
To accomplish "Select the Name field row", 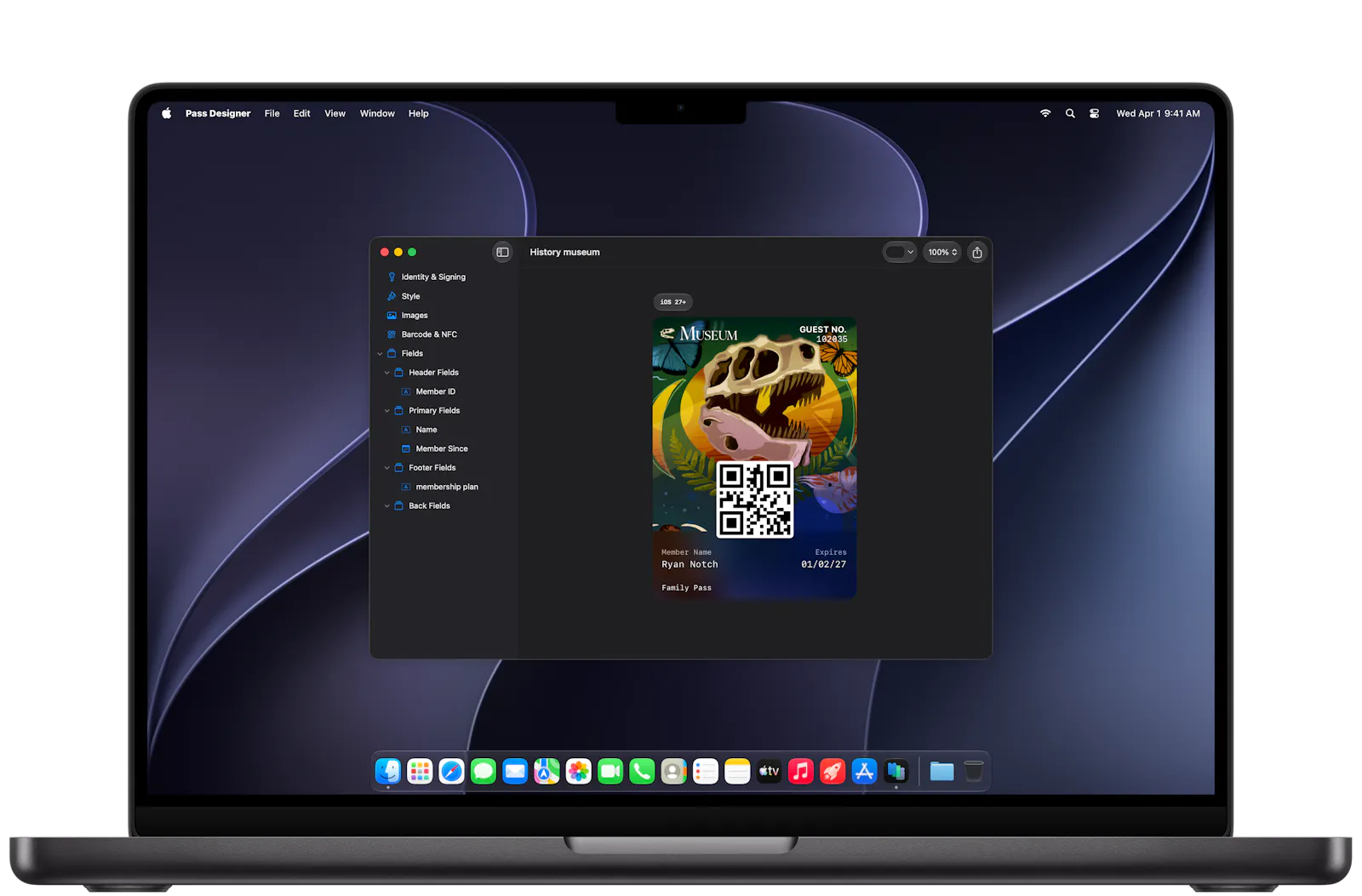I will click(x=426, y=430).
